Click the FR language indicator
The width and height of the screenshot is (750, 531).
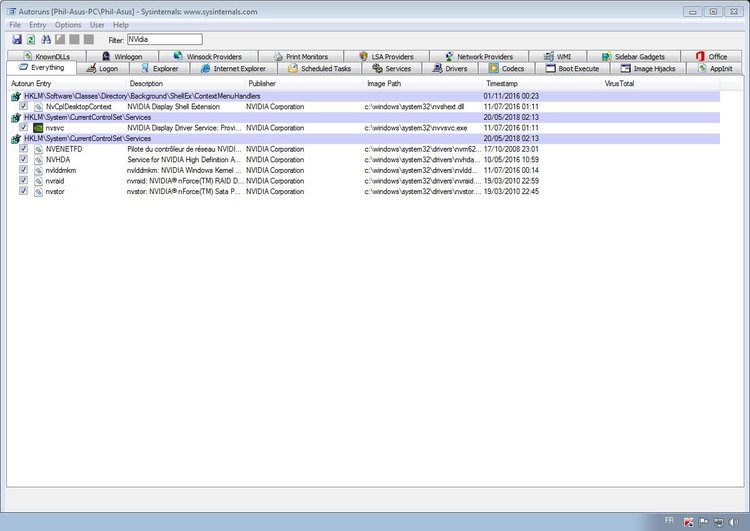click(x=669, y=520)
